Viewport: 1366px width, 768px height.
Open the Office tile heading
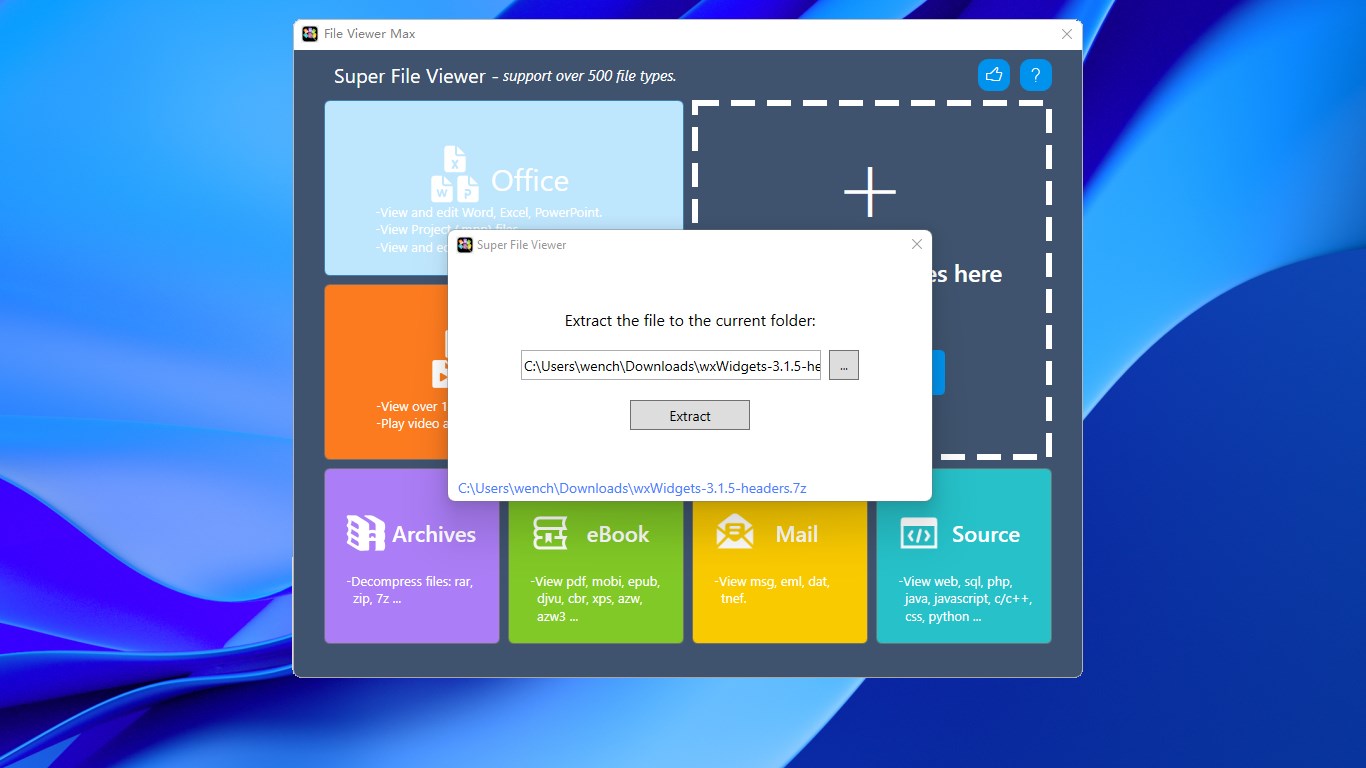[530, 181]
